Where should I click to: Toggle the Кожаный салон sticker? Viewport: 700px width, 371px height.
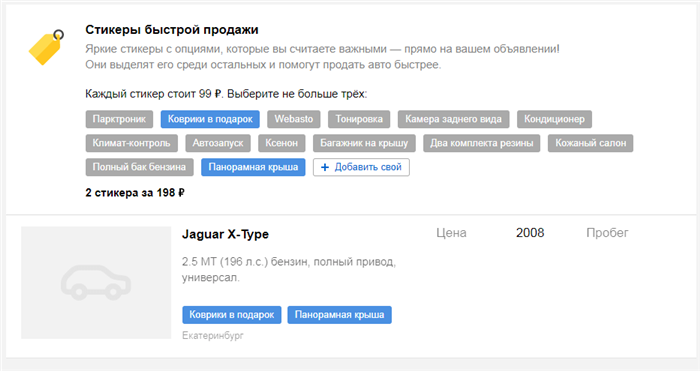click(x=590, y=143)
